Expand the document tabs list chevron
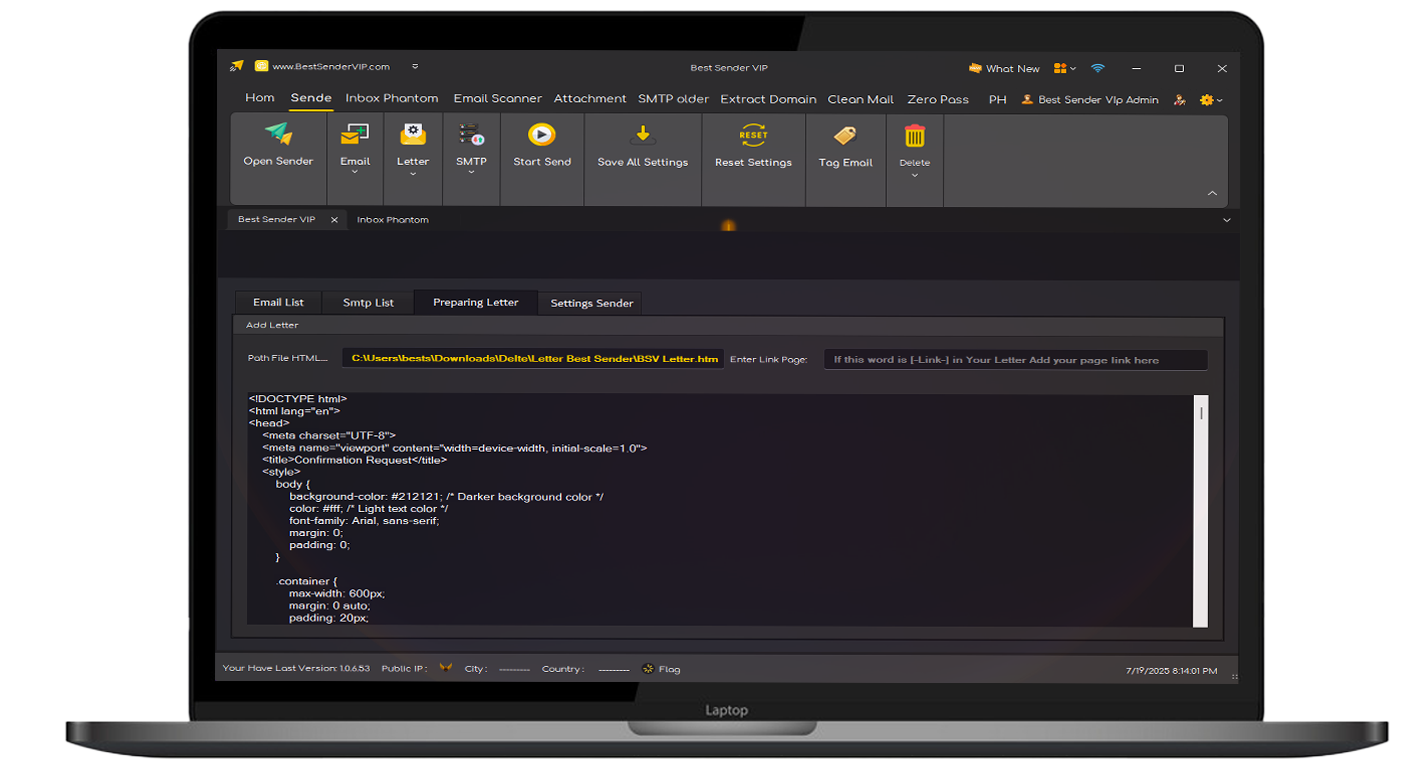Viewport: 1424px width, 780px height. tap(1227, 219)
